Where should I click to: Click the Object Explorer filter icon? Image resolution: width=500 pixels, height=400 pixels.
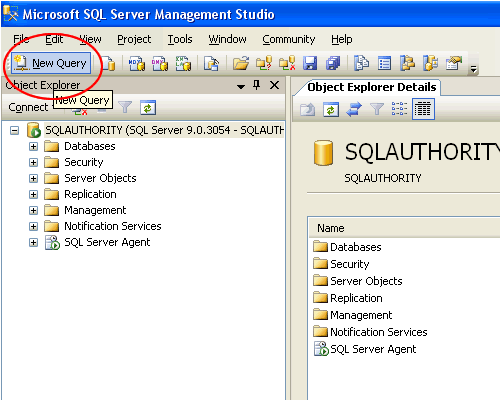[125, 107]
